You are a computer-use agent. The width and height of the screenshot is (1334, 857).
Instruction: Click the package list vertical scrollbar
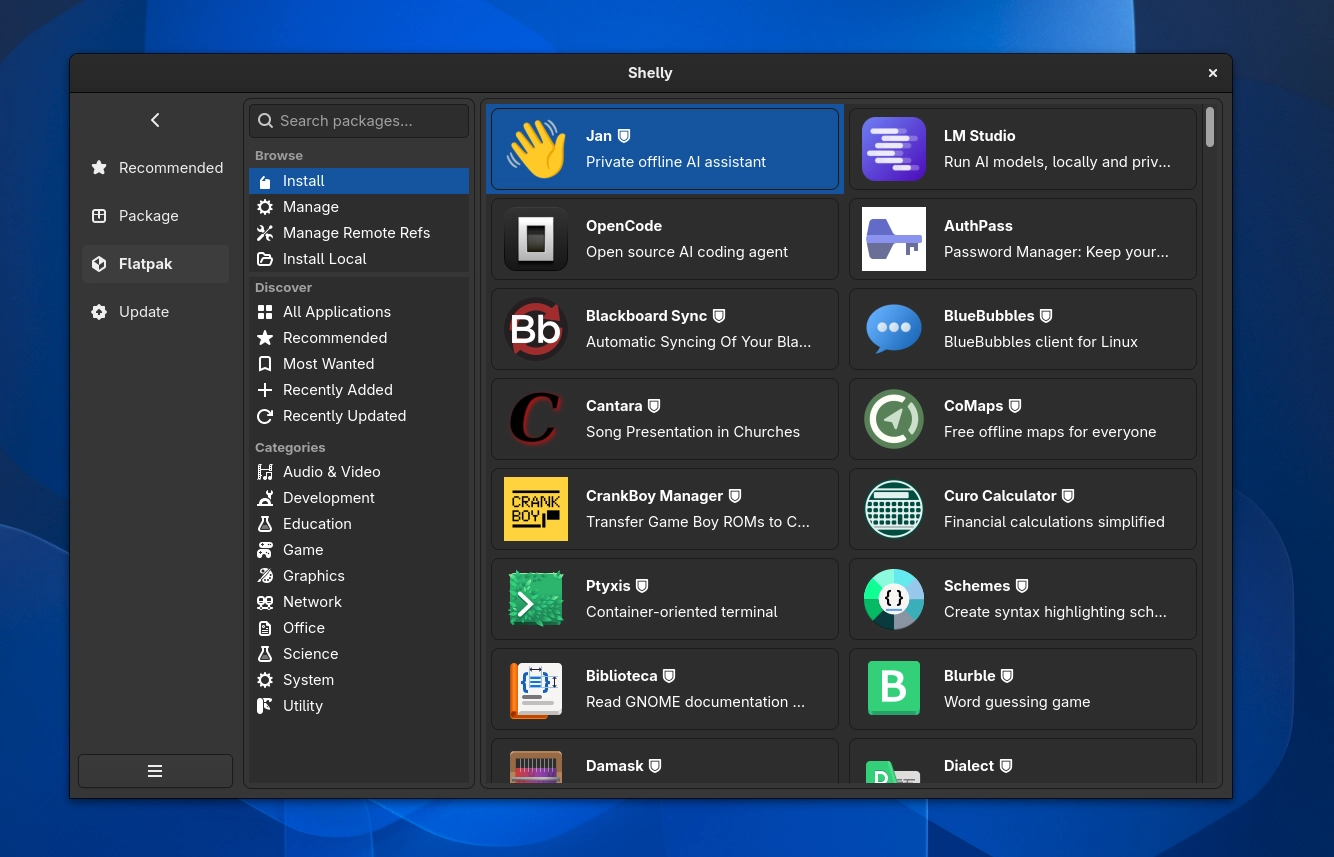[x=1210, y=127]
